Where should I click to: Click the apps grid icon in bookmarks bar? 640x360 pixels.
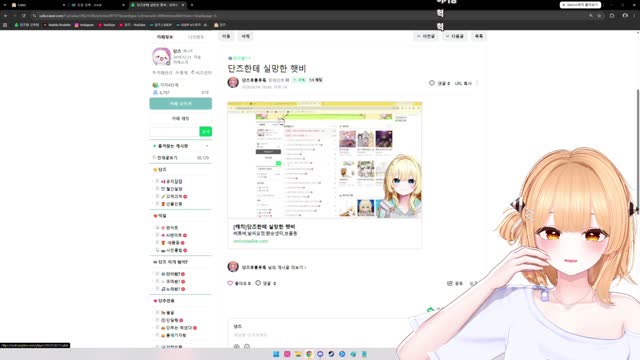(5, 25)
